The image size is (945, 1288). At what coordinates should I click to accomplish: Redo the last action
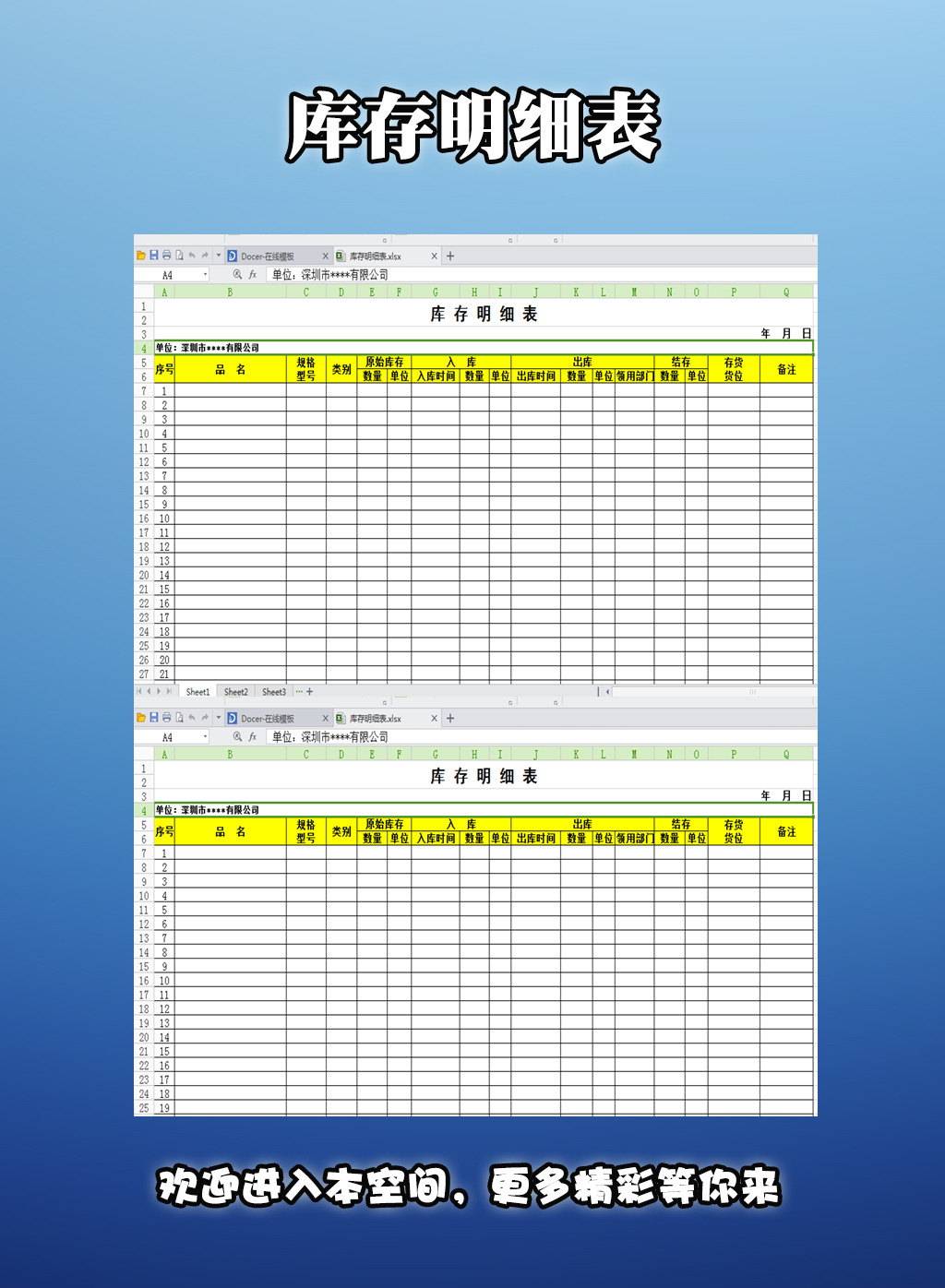pyautogui.click(x=204, y=256)
